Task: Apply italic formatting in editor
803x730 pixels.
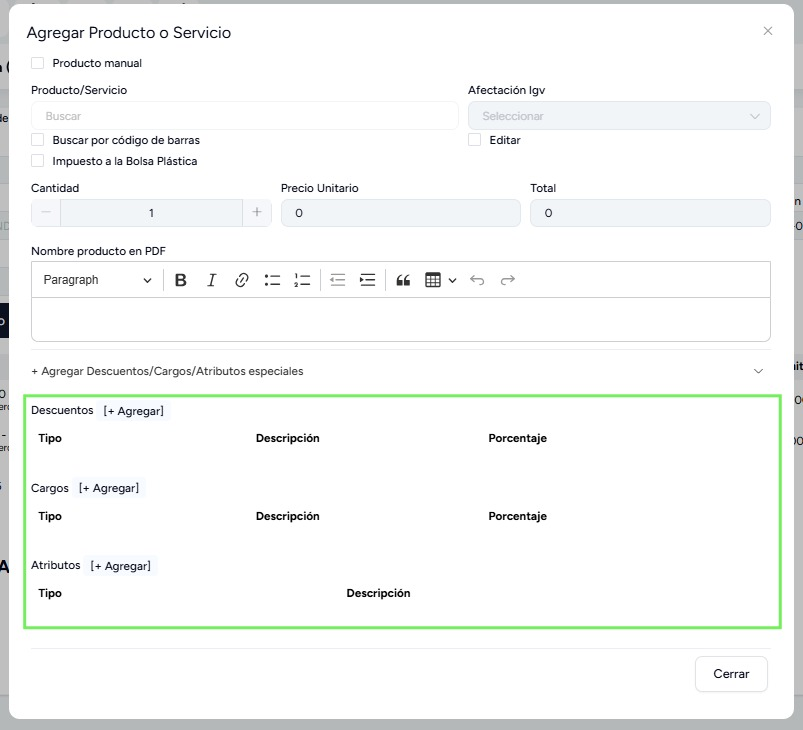Action: [x=212, y=280]
